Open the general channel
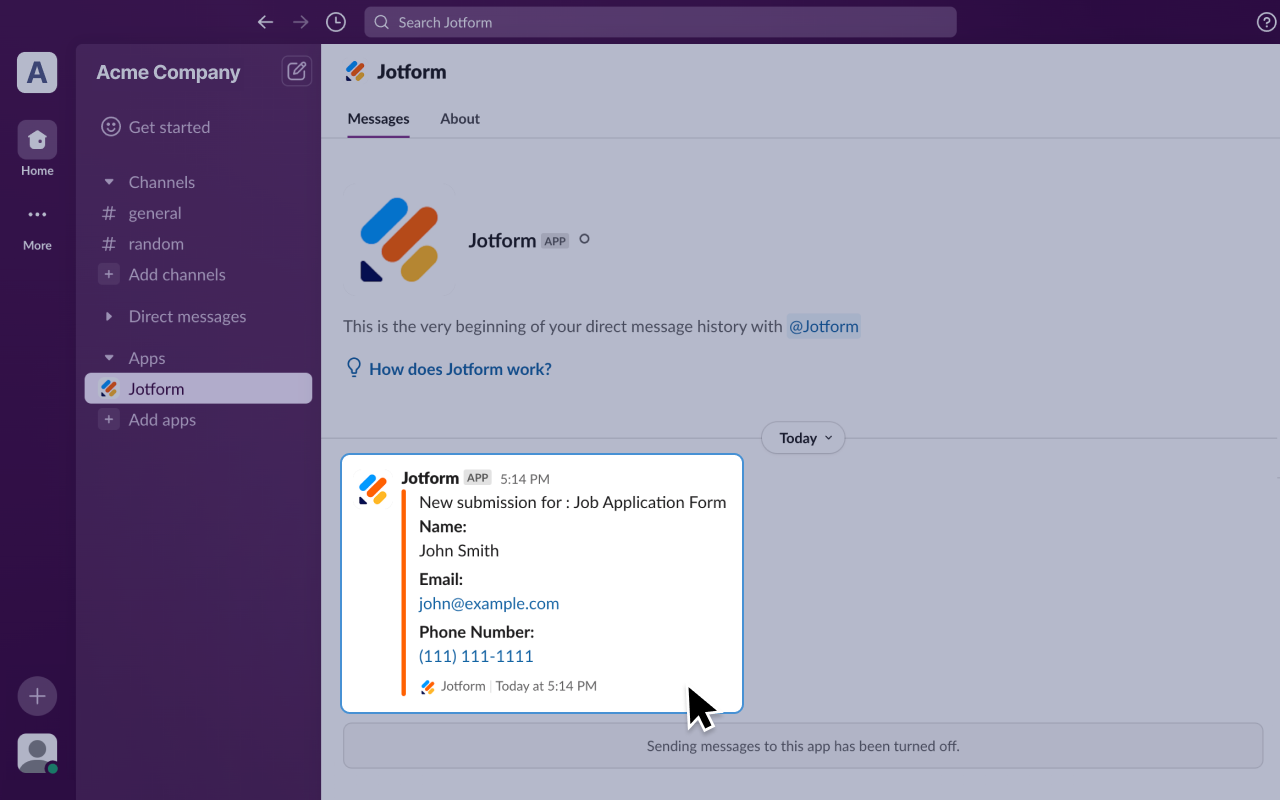 (x=155, y=213)
